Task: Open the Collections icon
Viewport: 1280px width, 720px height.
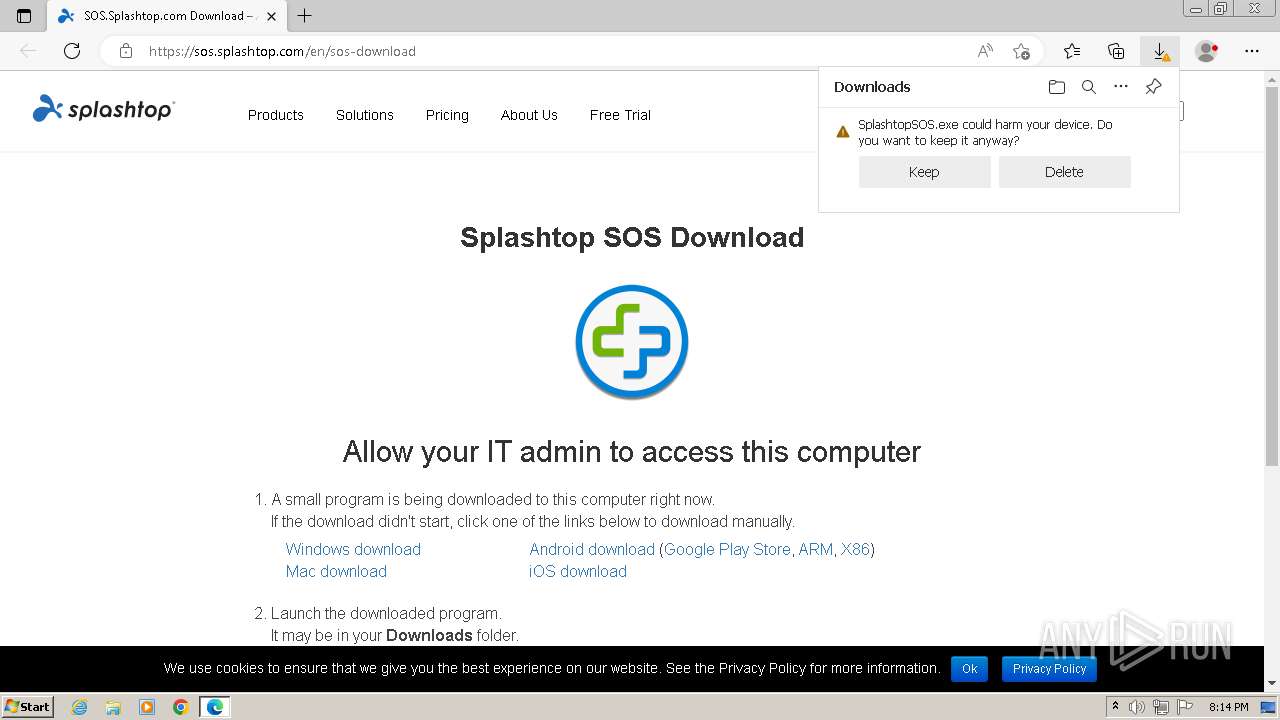Action: tap(1116, 51)
